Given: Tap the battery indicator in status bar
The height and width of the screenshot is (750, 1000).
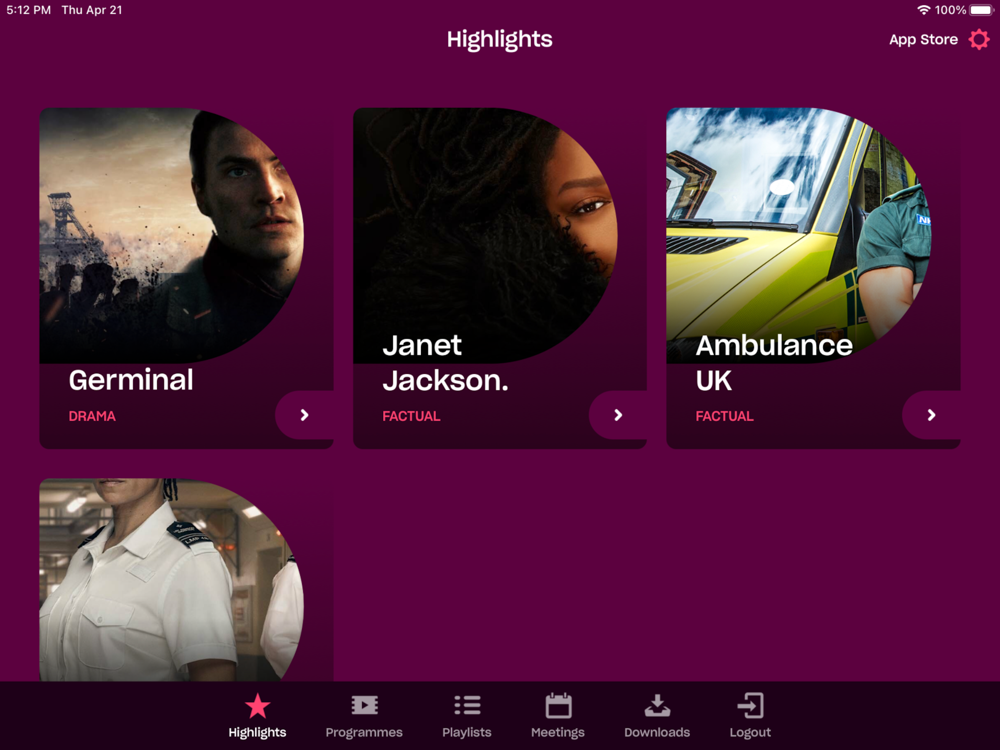Looking at the screenshot, I should 982,10.
